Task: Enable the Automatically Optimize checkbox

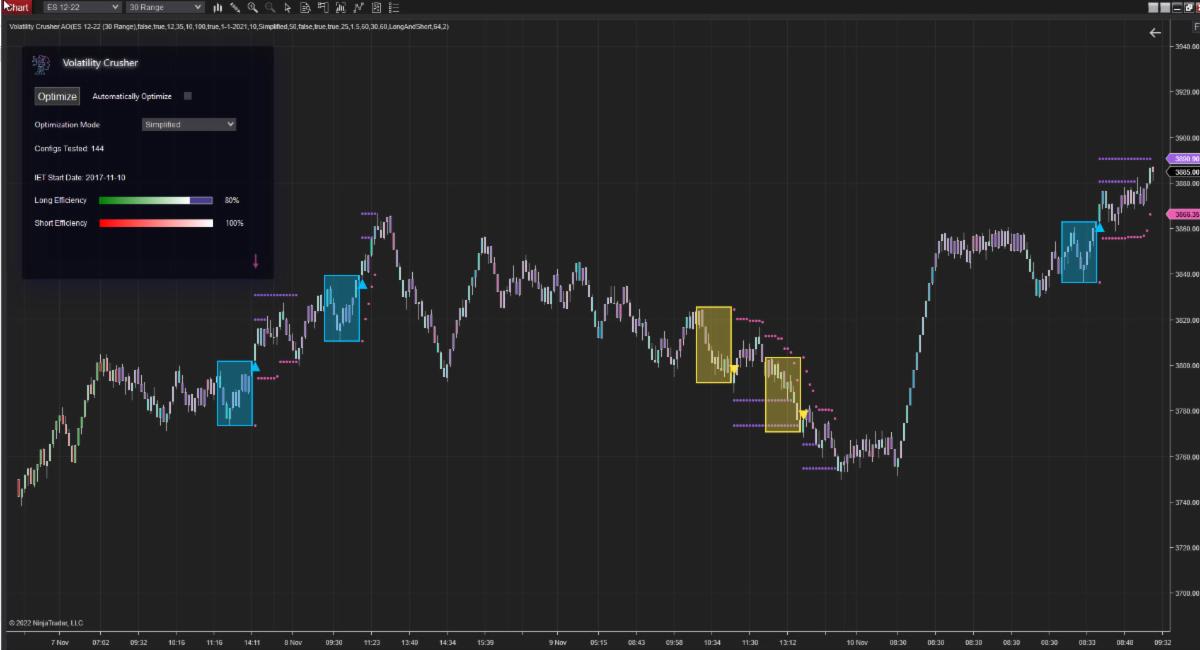Action: pyautogui.click(x=187, y=95)
